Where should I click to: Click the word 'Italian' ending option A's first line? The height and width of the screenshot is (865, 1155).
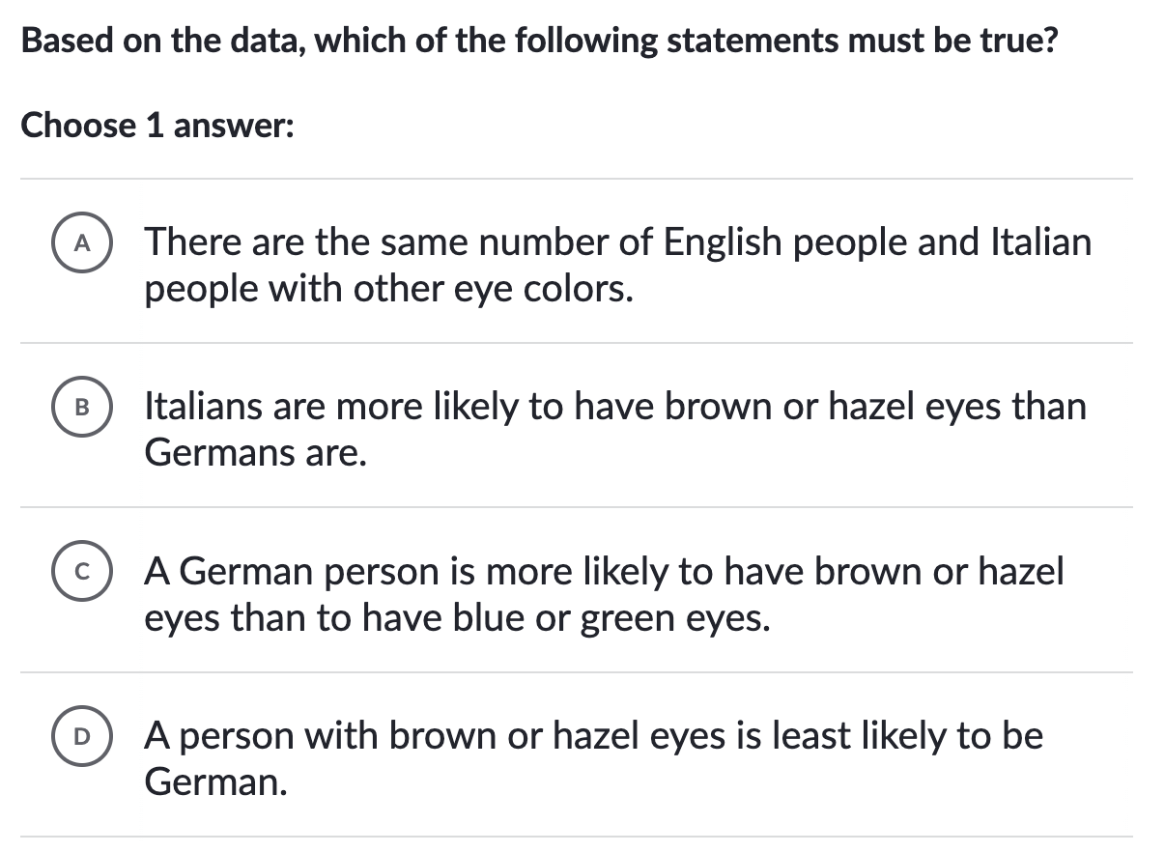1042,242
